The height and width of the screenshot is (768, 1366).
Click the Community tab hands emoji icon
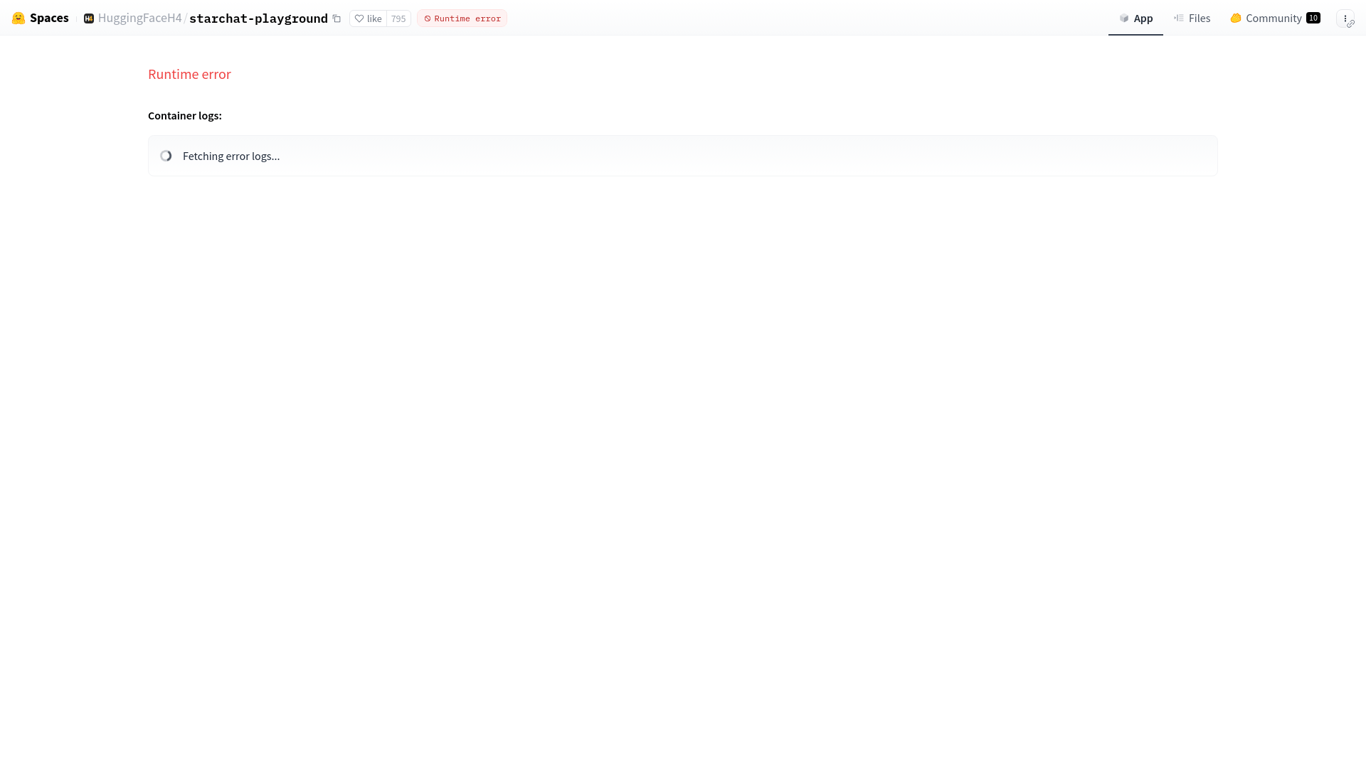[1236, 18]
